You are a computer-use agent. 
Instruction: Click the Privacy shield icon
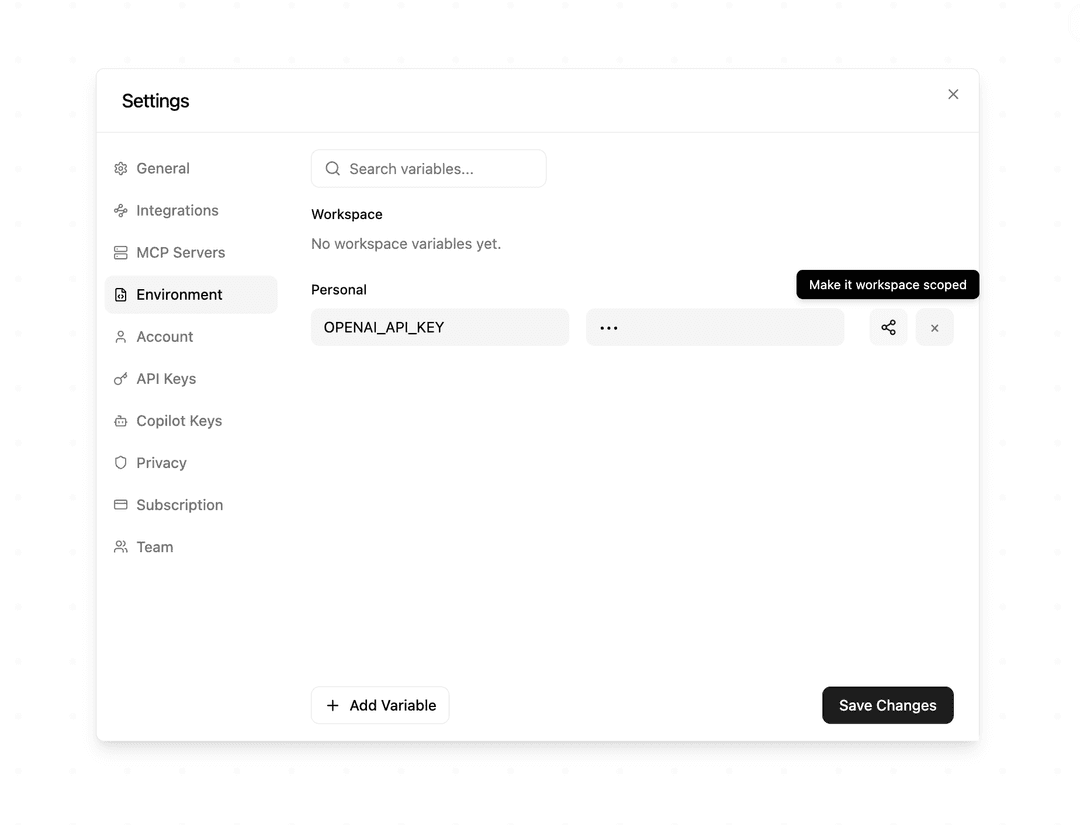tap(120, 462)
